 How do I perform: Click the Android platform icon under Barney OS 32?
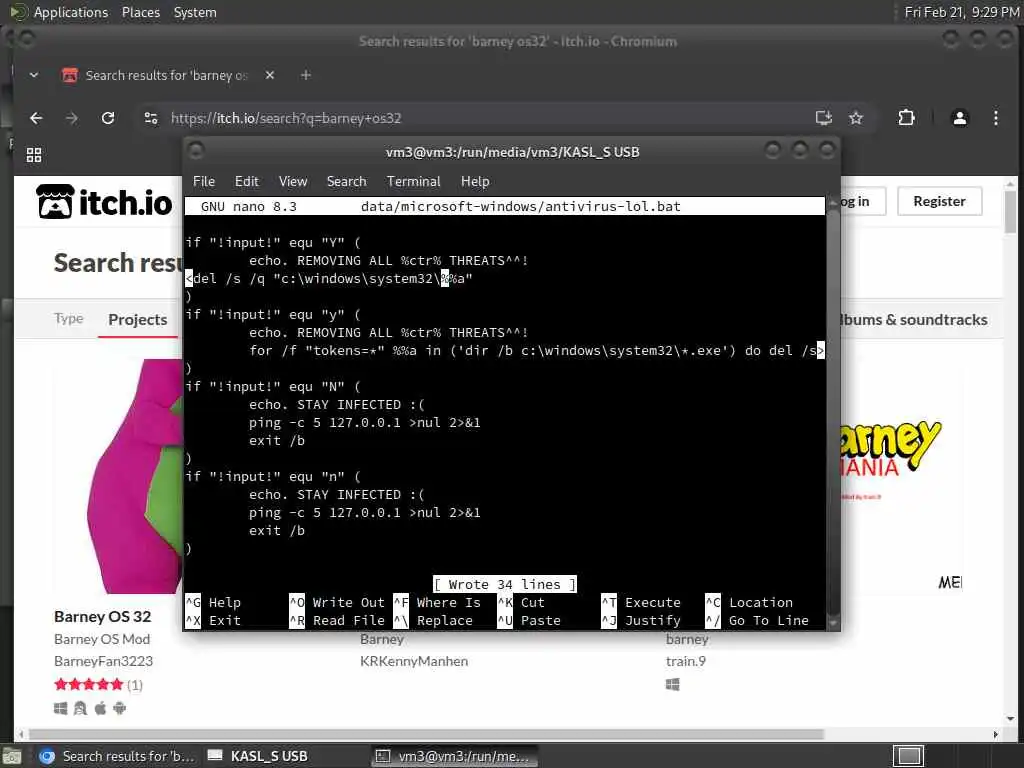120,708
